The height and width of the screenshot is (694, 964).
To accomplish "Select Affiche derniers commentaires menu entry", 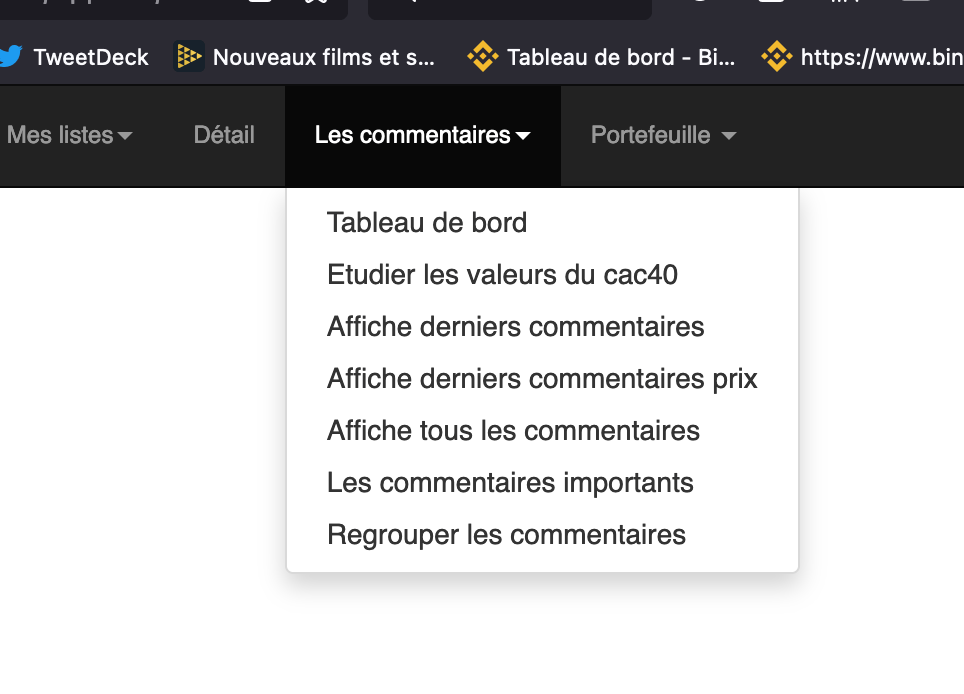I will tap(515, 326).
